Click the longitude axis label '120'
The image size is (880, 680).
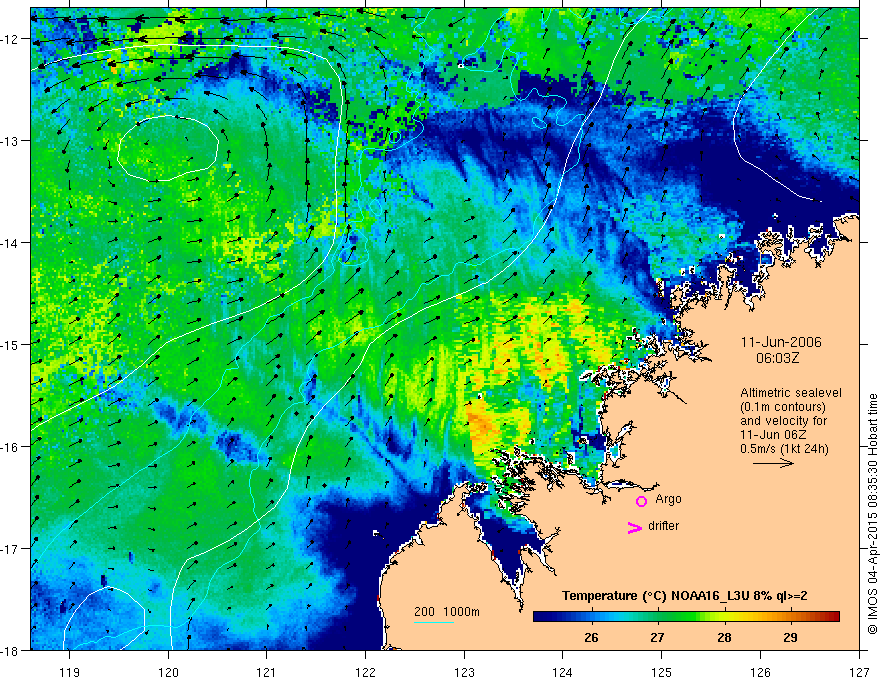point(168,672)
